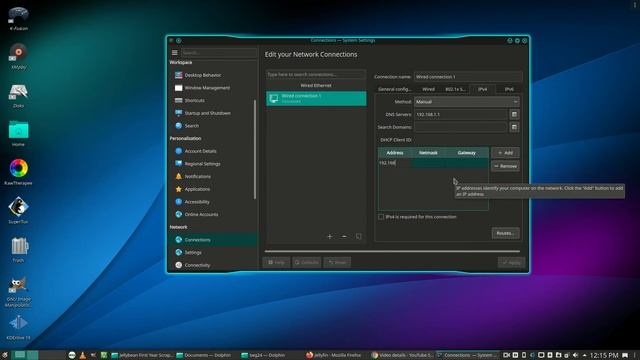Open Applications settings

(197, 189)
